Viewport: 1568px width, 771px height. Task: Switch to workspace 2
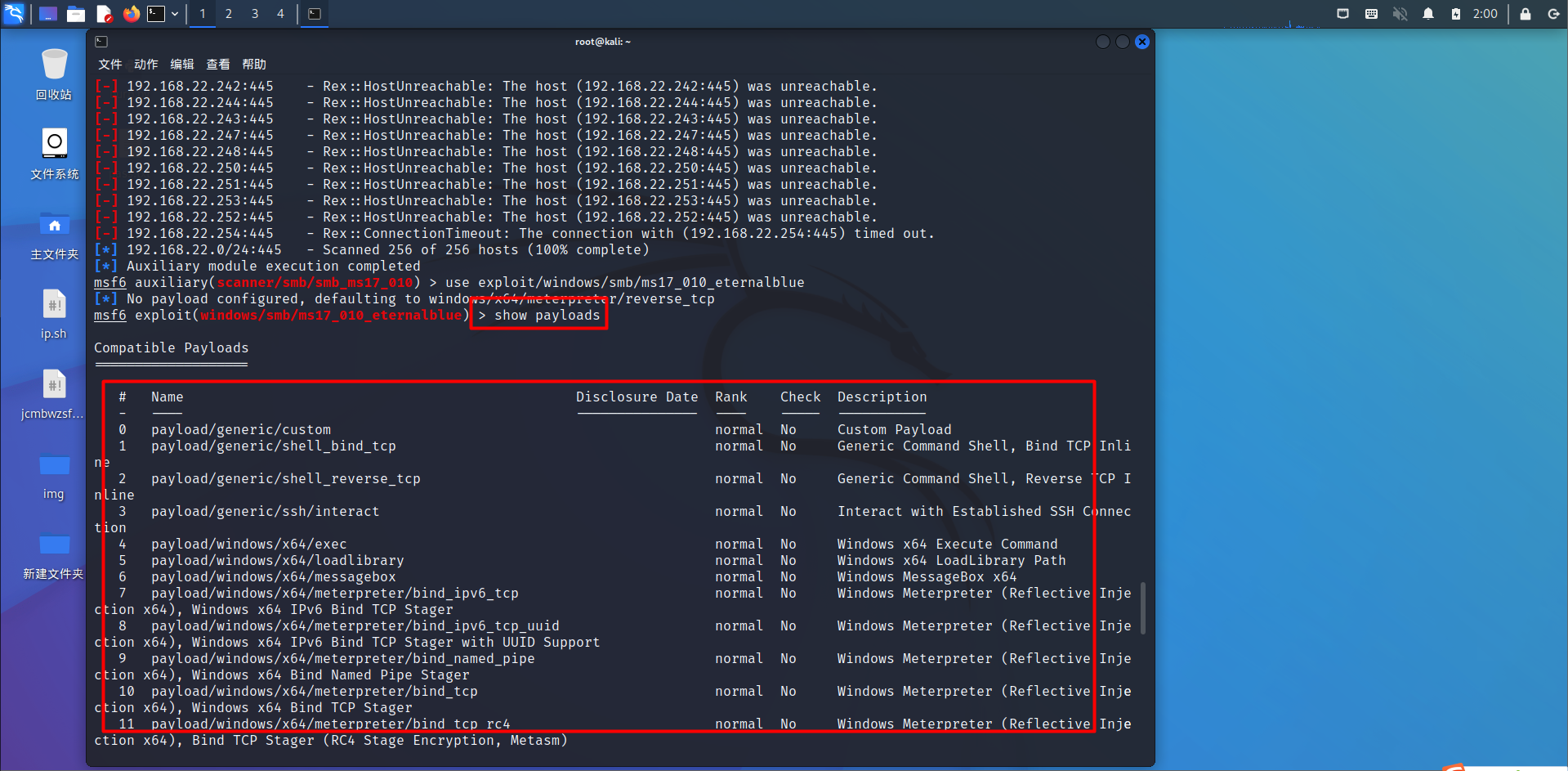[229, 14]
